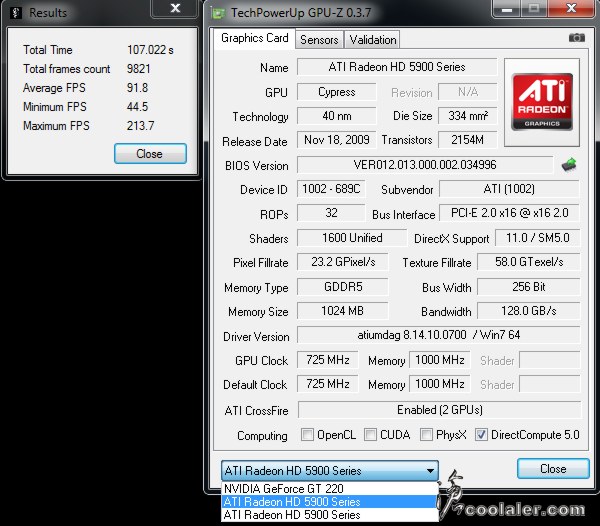This screenshot has height=526, width=600.
Task: Click Default Clock value 725 MHz
Action: 328,384
